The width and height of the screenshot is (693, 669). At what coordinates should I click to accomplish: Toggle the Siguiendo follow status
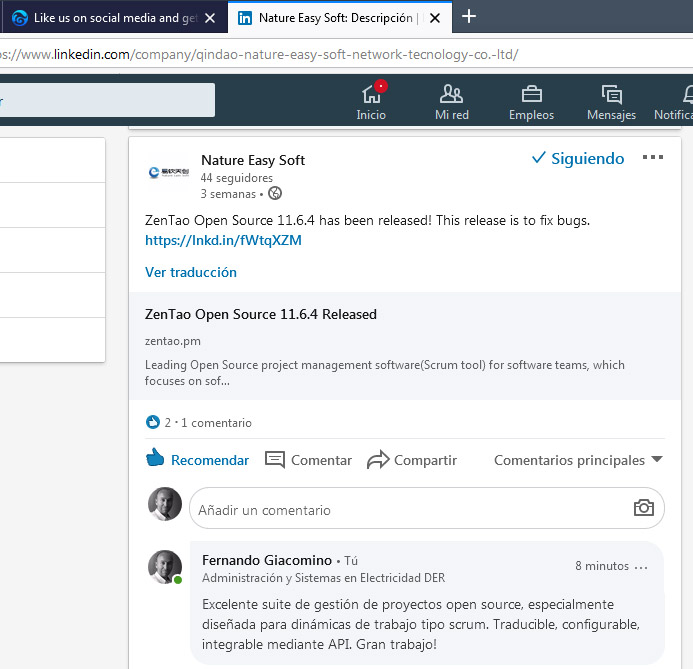click(577, 158)
